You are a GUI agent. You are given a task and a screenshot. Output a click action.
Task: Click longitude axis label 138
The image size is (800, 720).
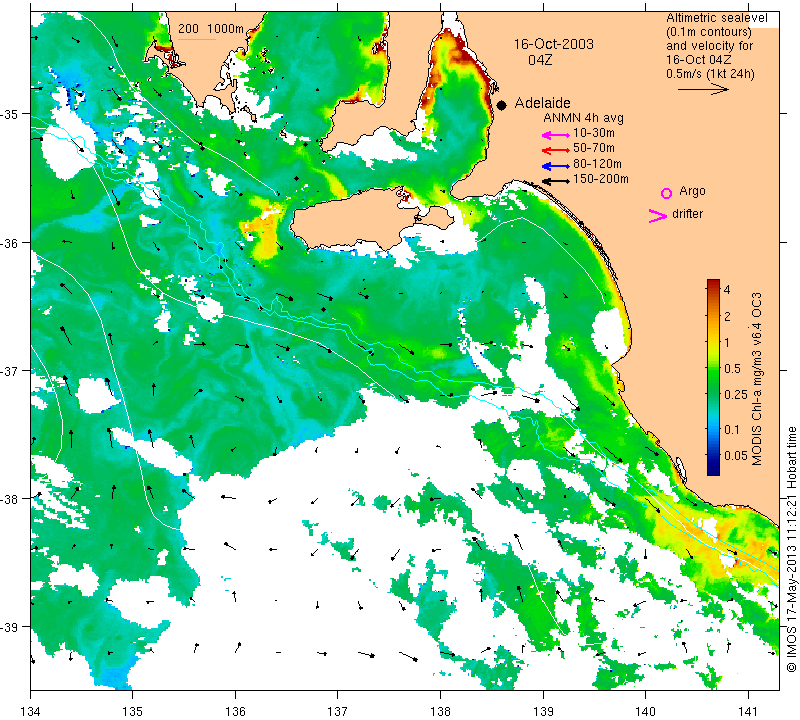tap(440, 711)
